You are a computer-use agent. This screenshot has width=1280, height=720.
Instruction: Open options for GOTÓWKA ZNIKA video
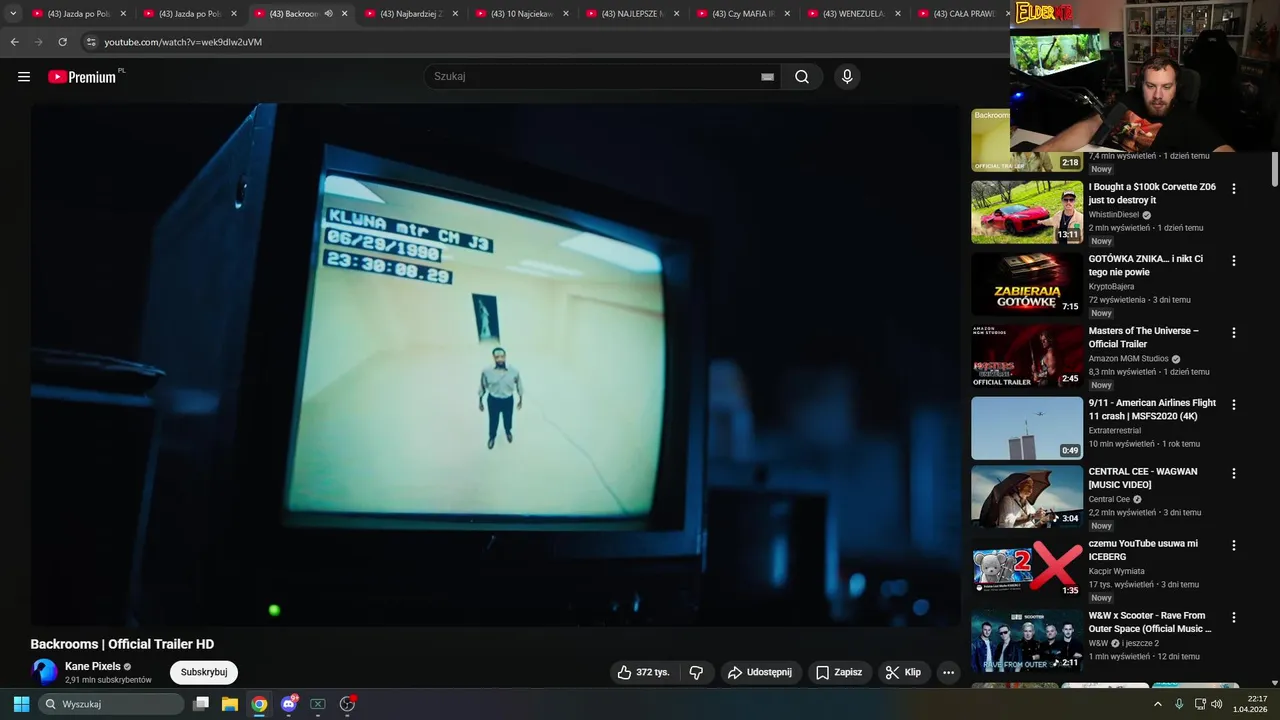(1233, 260)
